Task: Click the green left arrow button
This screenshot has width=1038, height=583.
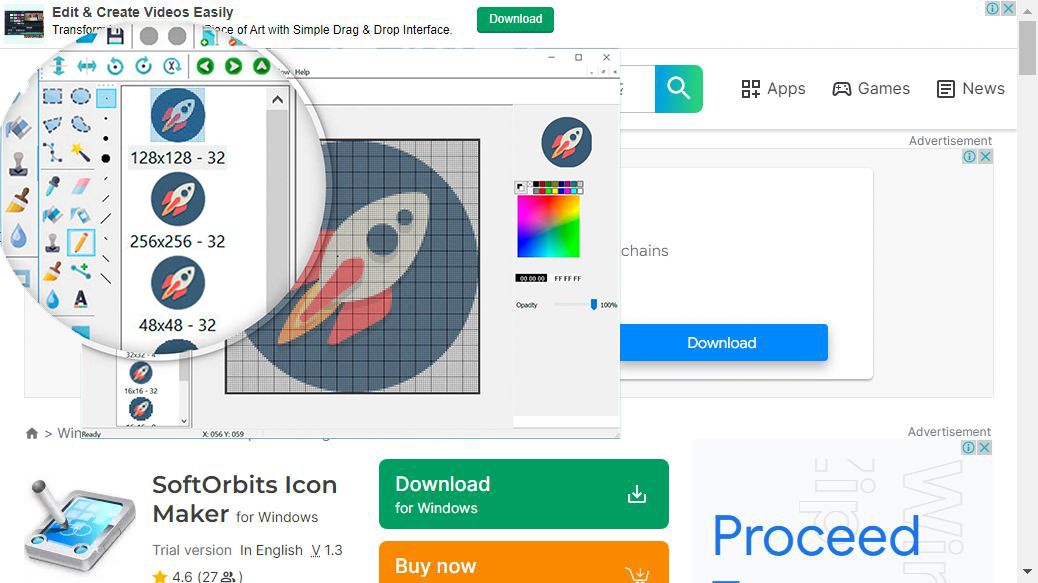Action: (205, 66)
